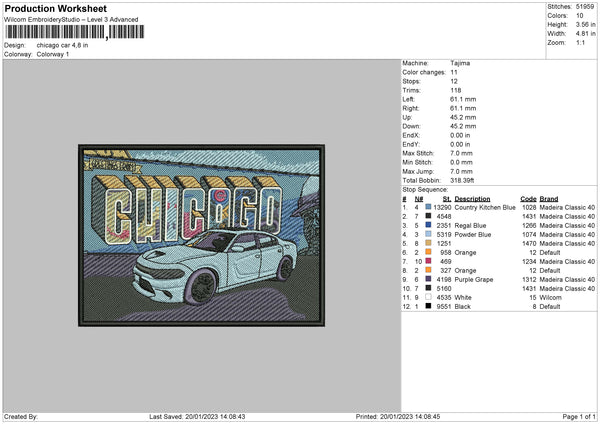Click the Trims value 118
The width and height of the screenshot is (600, 424).
click(x=455, y=90)
